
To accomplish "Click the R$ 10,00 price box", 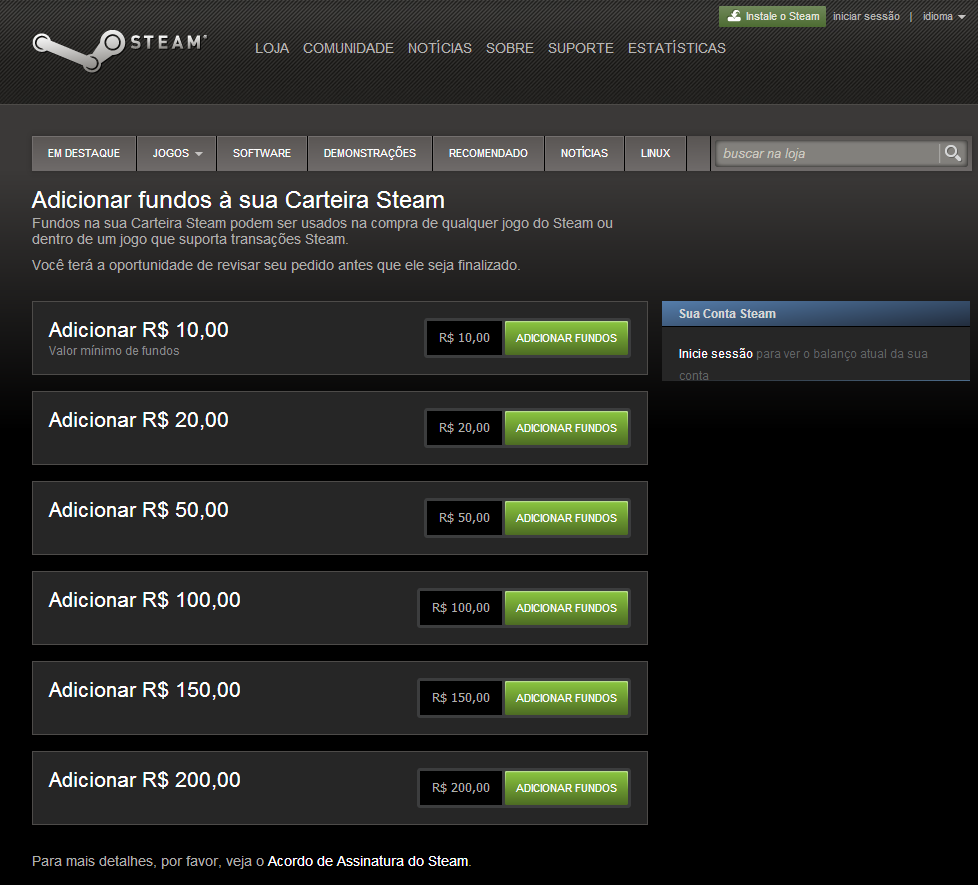I will coord(464,338).
